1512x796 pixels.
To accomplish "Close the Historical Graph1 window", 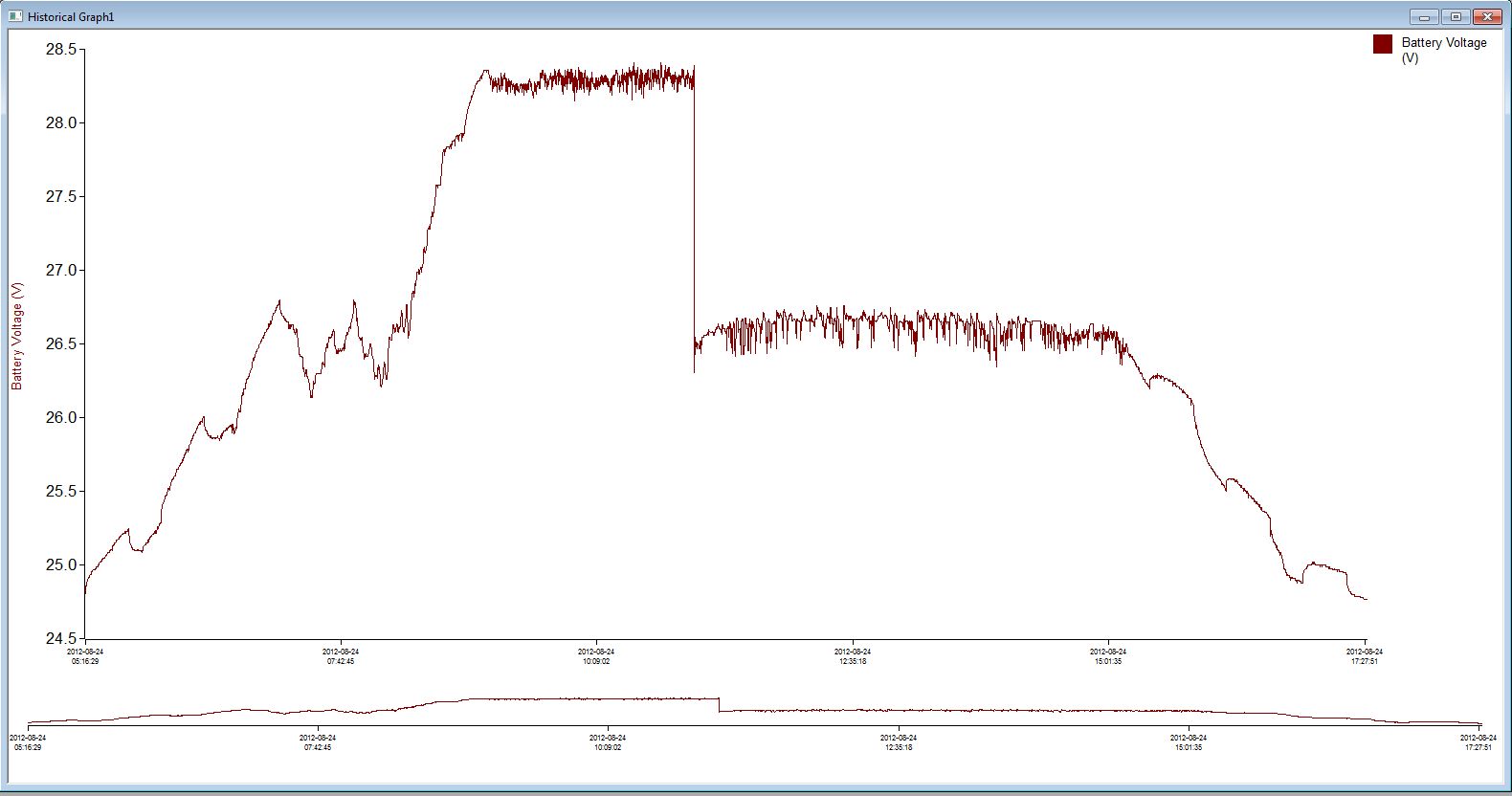I will 1487,16.
